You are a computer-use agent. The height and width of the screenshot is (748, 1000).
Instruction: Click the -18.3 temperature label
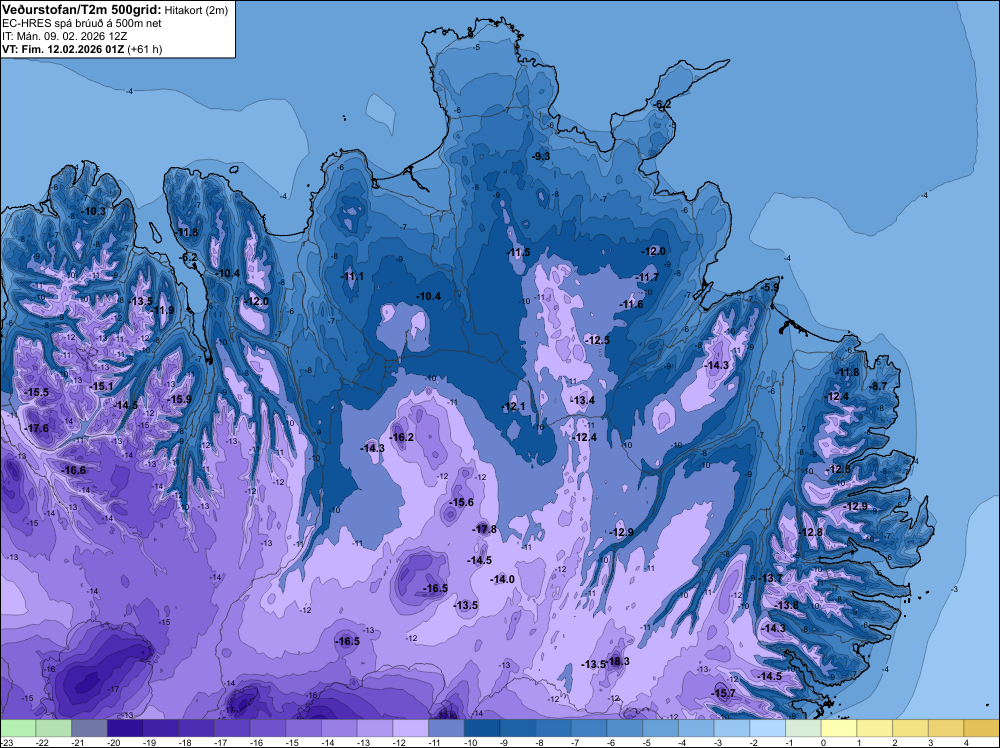[618, 661]
